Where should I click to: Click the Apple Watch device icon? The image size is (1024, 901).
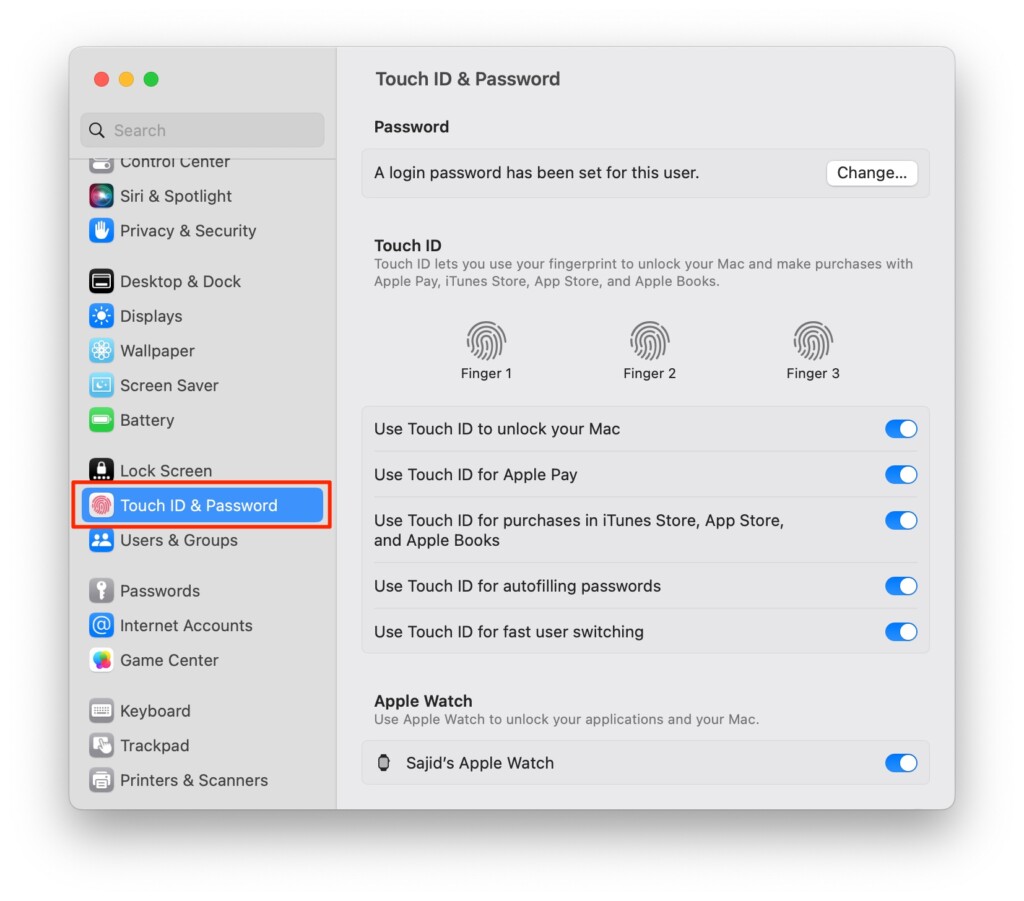[x=384, y=763]
